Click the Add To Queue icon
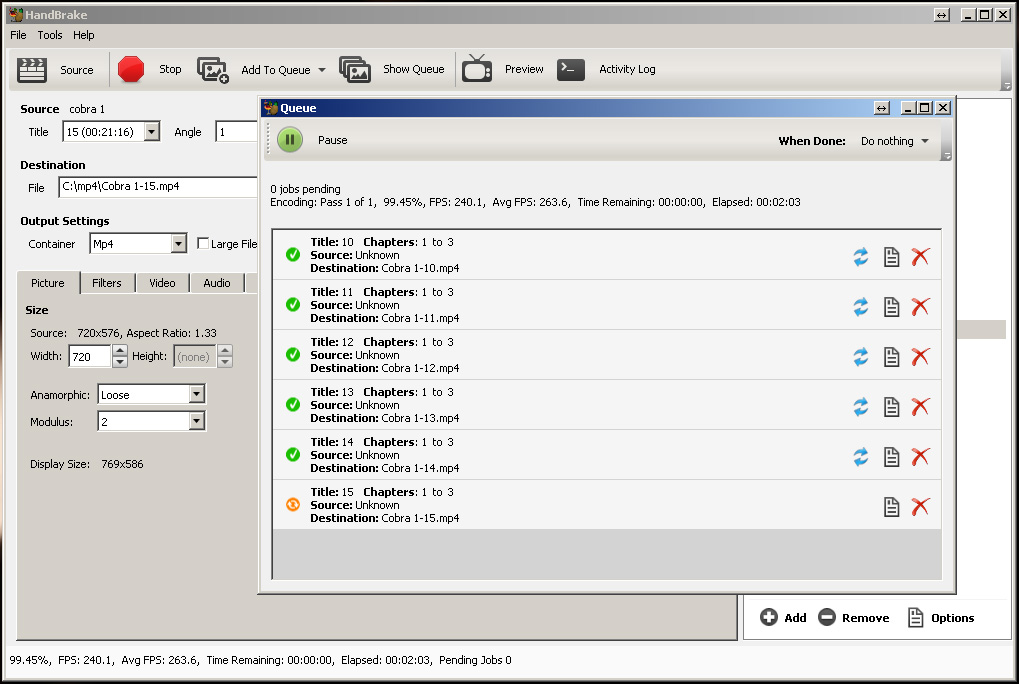 point(213,70)
